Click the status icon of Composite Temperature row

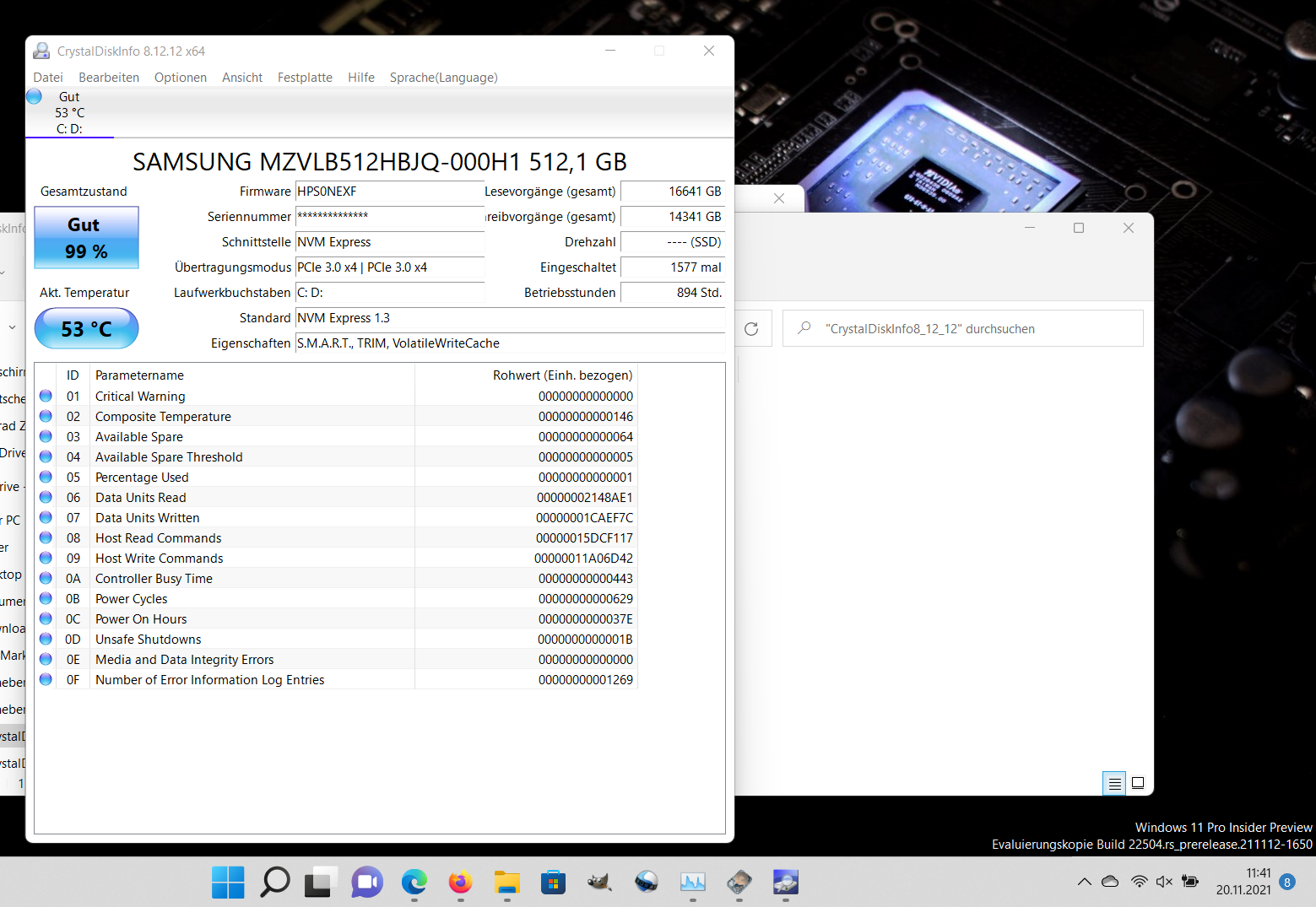tap(46, 416)
